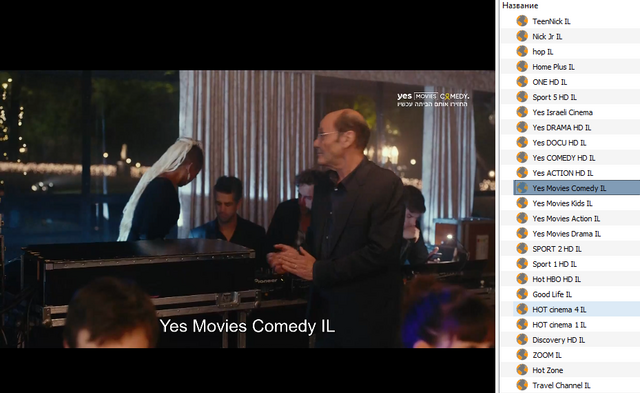Open Home Plus IL channel

[x=553, y=67]
